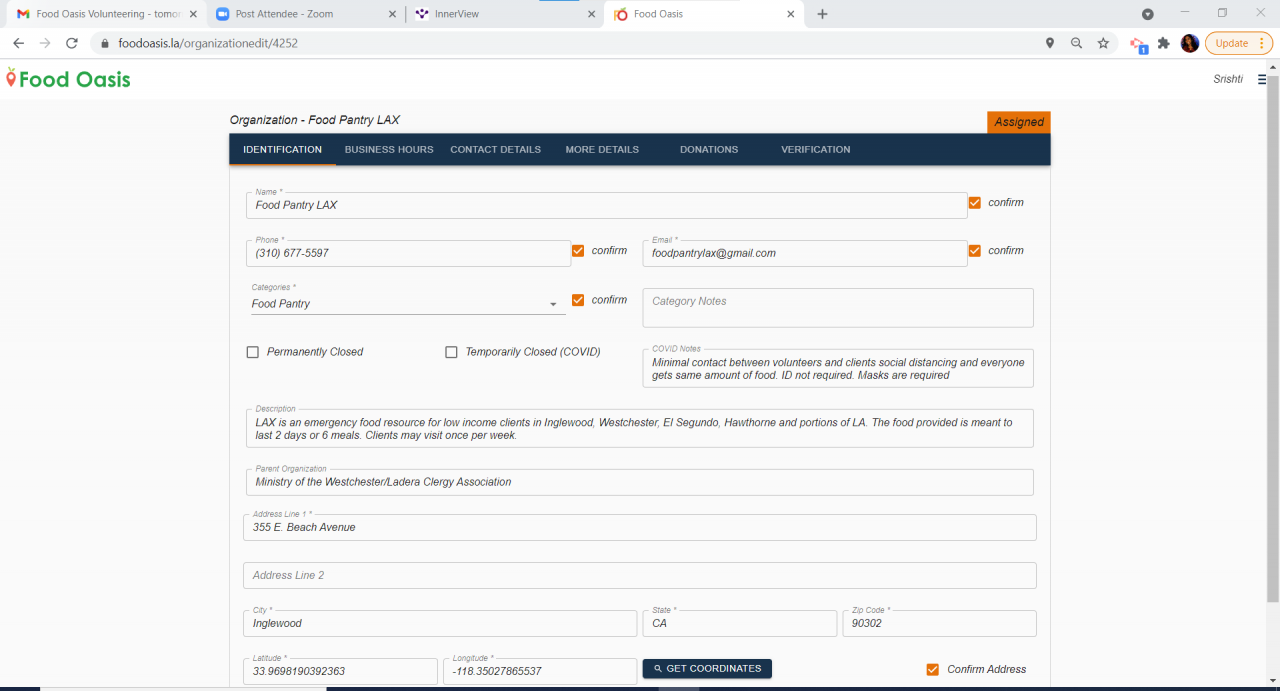Open the Business Hours tab
Viewport: 1280px width, 691px height.
pyautogui.click(x=389, y=150)
